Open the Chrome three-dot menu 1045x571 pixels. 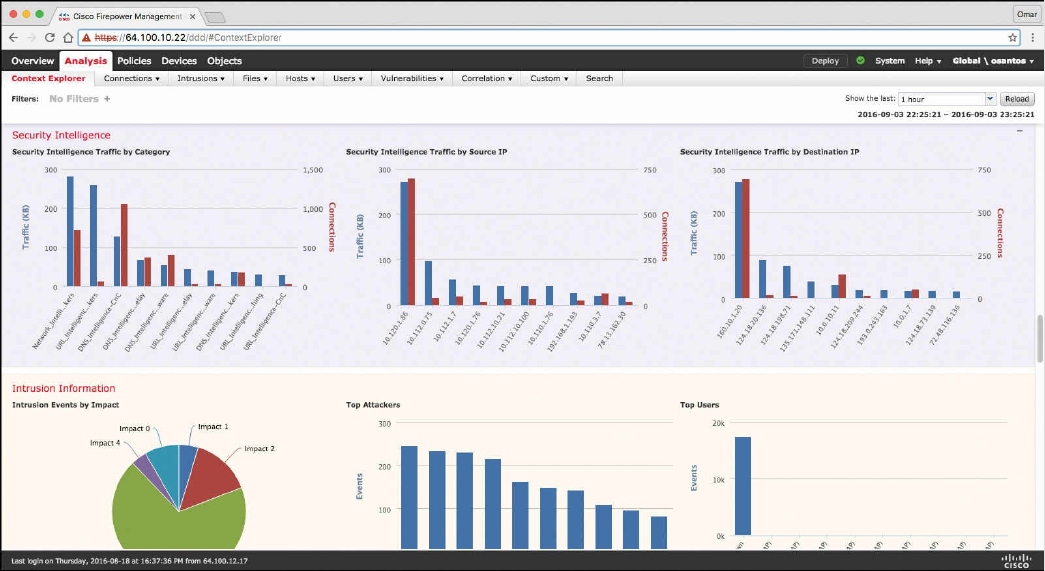pos(1032,38)
